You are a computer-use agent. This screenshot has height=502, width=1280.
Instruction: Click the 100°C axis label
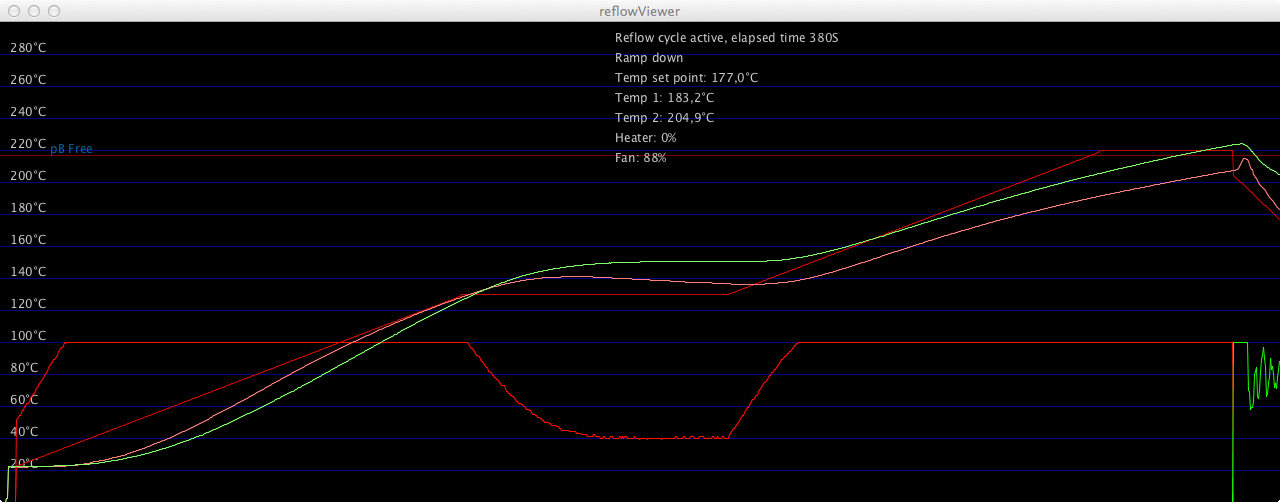(28, 336)
